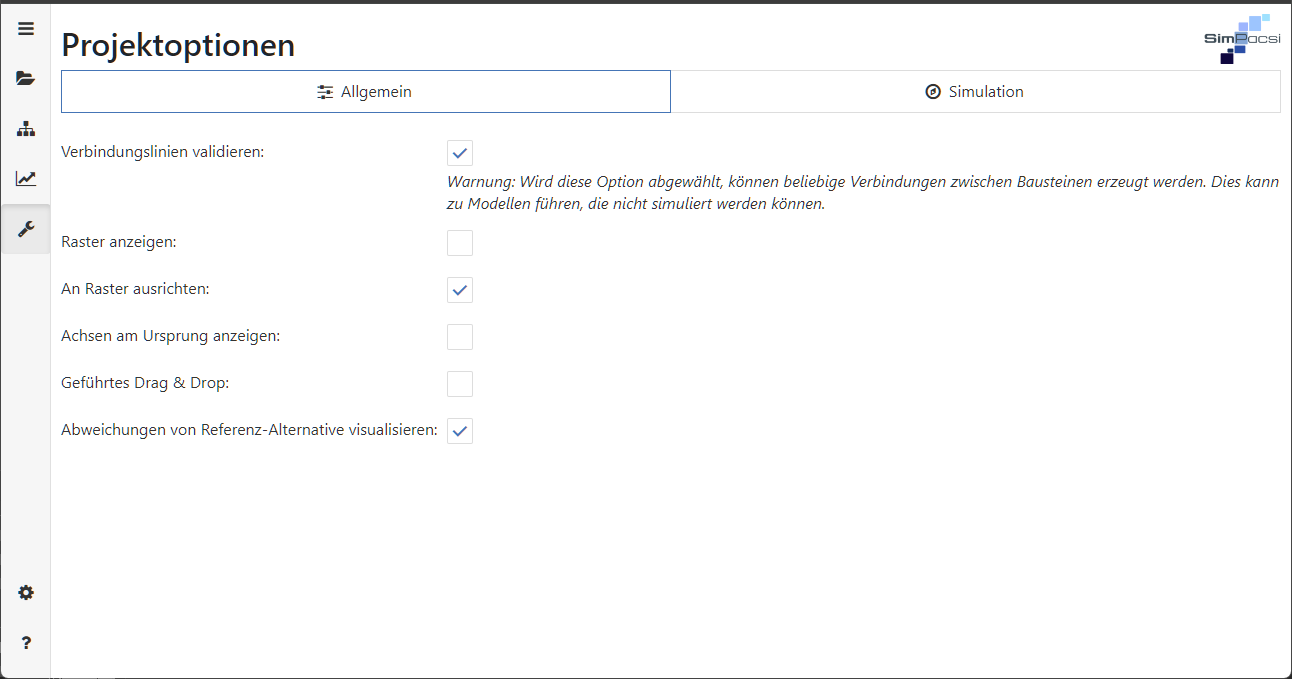Switch to the Simulation tab
1292x679 pixels.
point(975,92)
